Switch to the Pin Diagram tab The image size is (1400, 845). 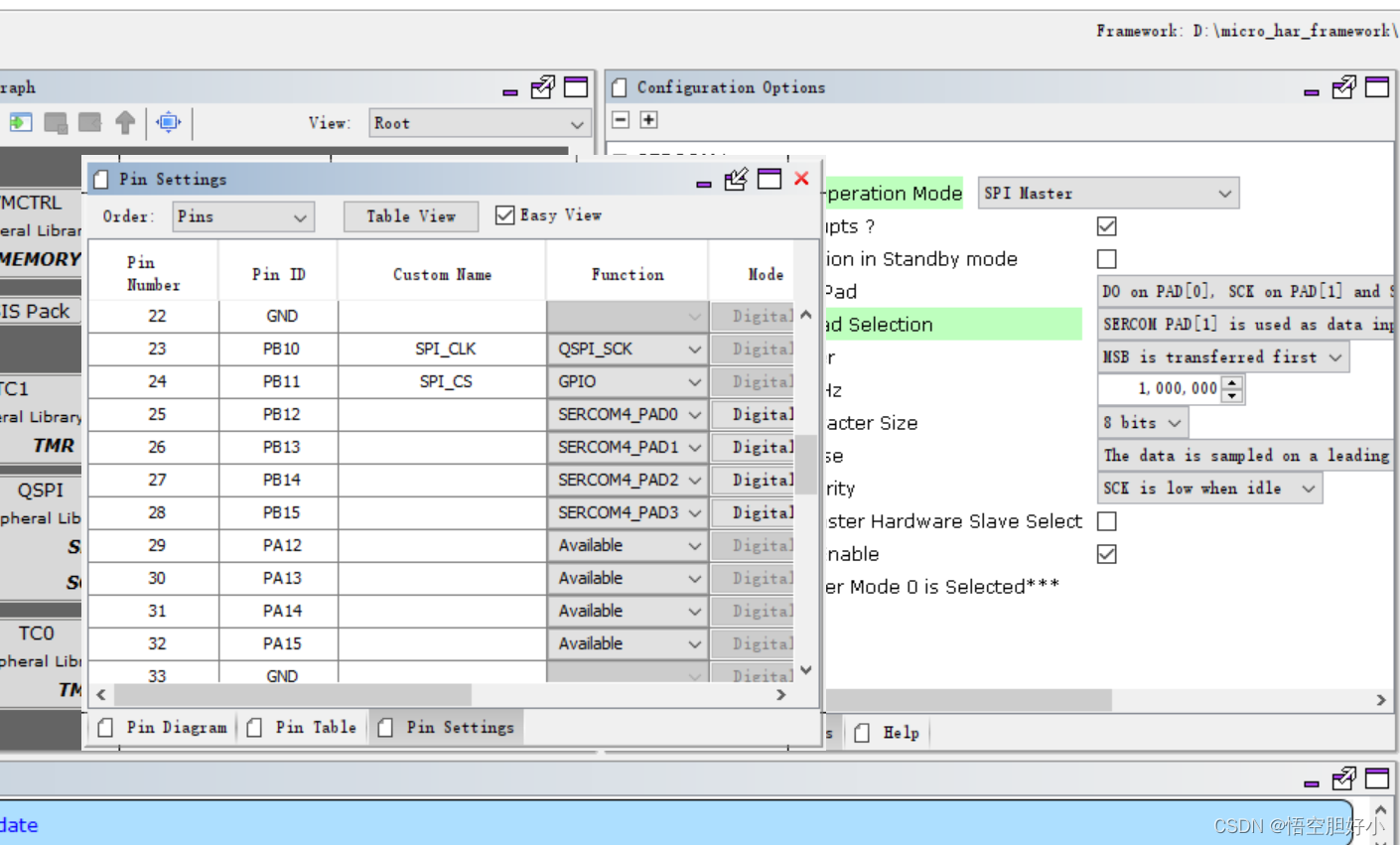pyautogui.click(x=164, y=728)
